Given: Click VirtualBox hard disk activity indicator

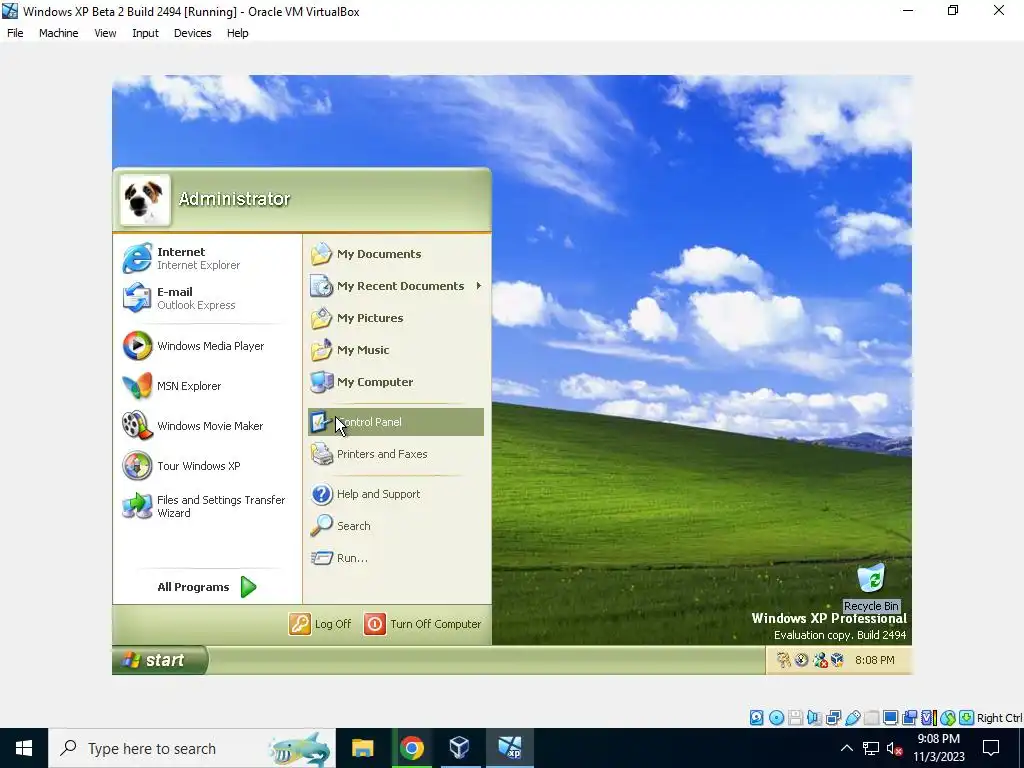Looking at the screenshot, I should coord(756,718).
